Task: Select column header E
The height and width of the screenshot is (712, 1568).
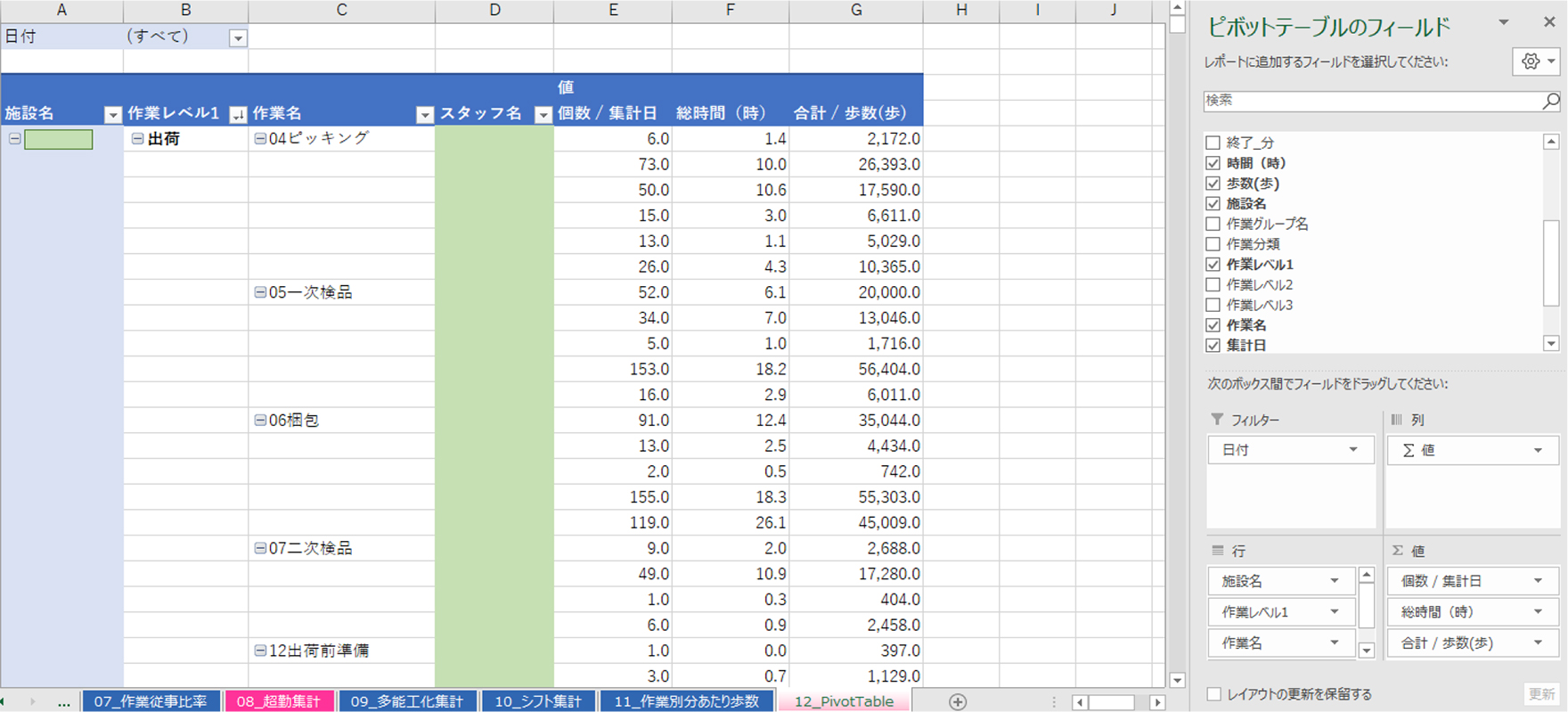Action: [613, 10]
